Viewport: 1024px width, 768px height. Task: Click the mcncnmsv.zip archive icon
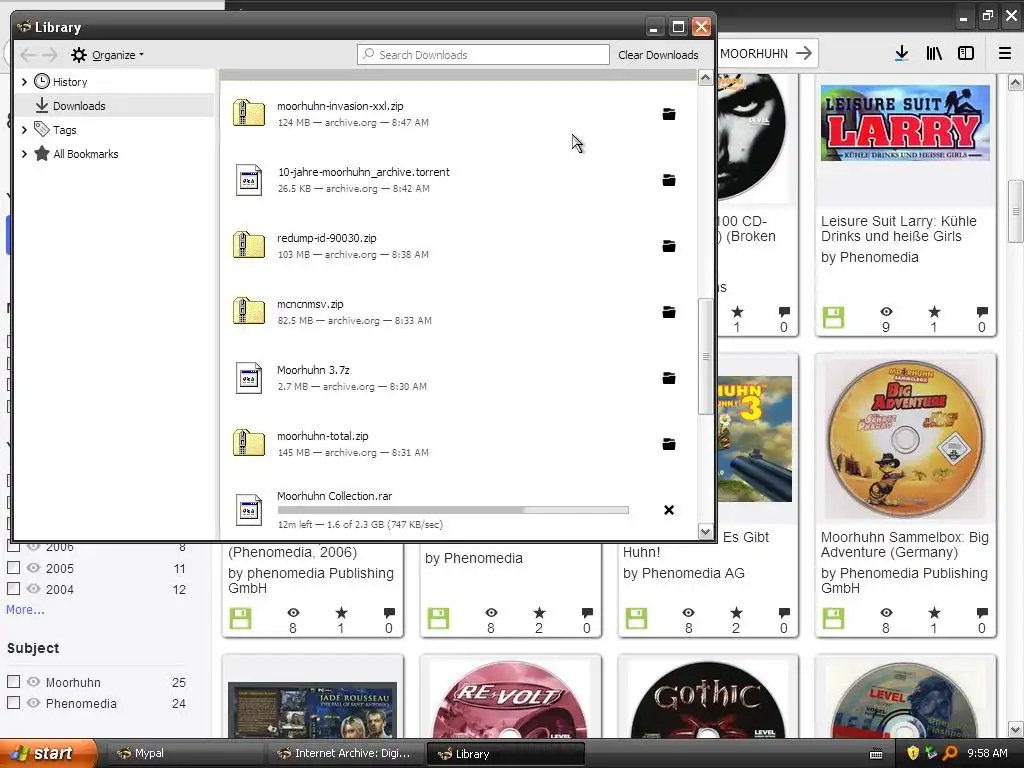coord(249,312)
